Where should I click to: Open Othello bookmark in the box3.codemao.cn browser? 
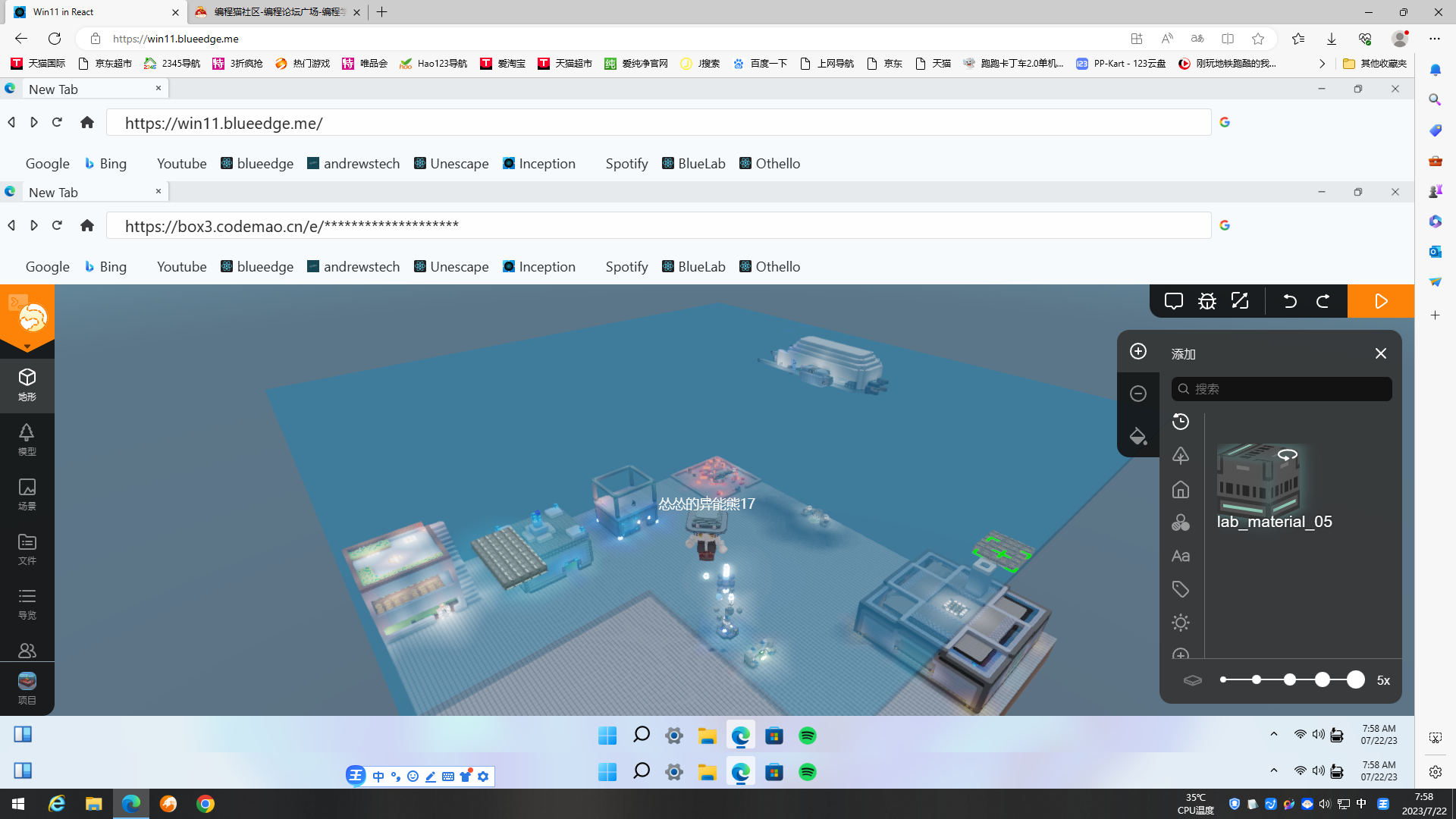(x=770, y=267)
